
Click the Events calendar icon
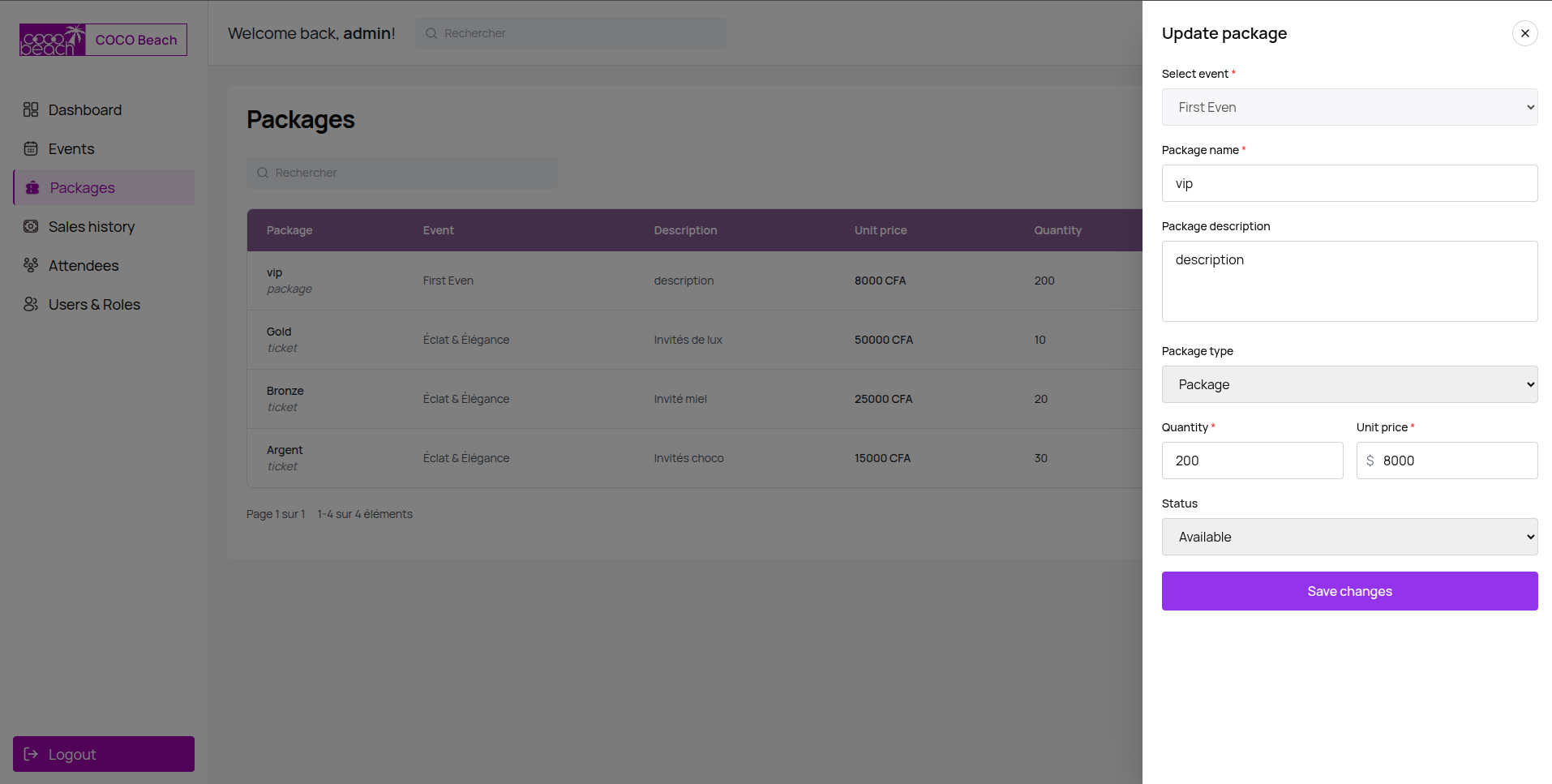pyautogui.click(x=31, y=148)
